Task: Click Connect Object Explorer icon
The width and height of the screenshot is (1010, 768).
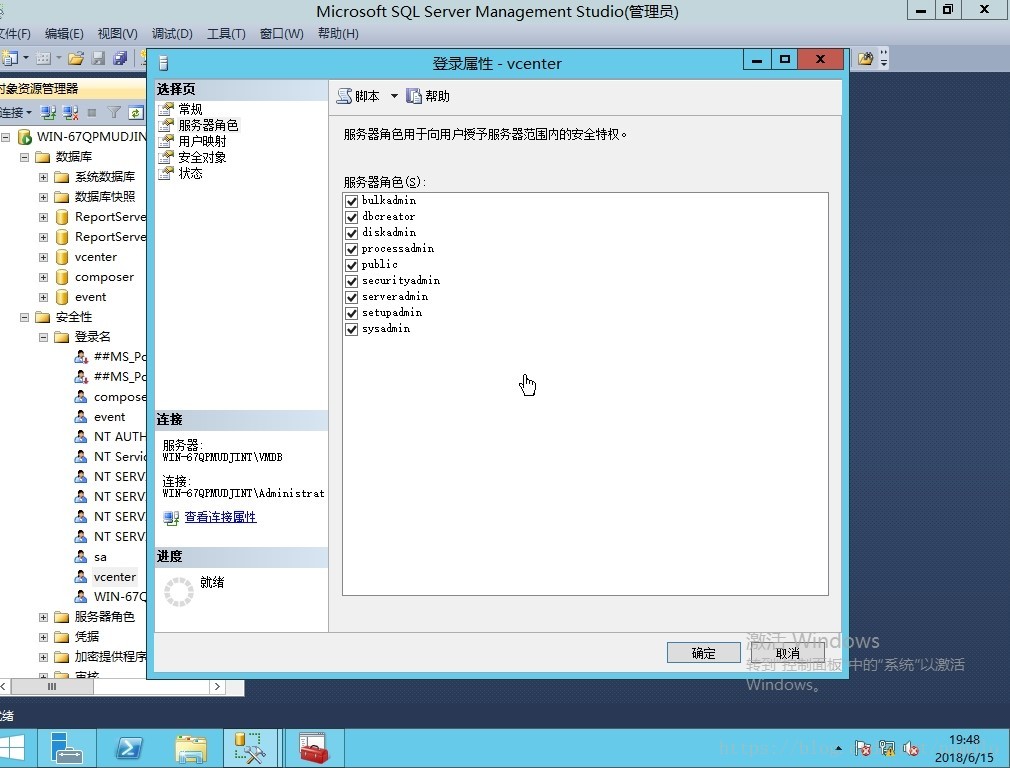Action: point(48,113)
